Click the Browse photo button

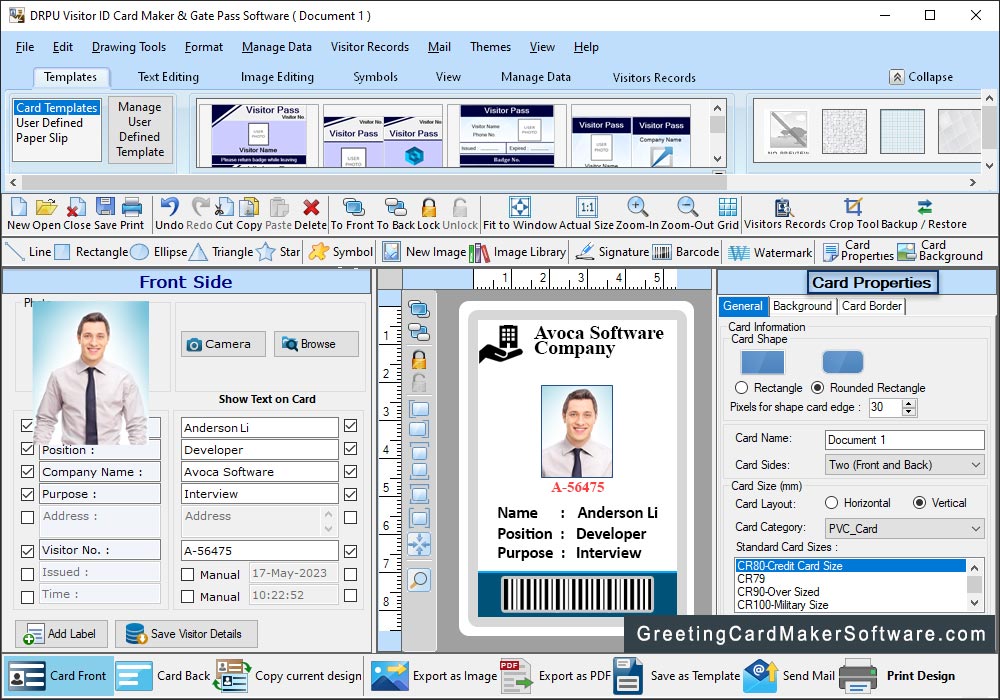point(316,344)
